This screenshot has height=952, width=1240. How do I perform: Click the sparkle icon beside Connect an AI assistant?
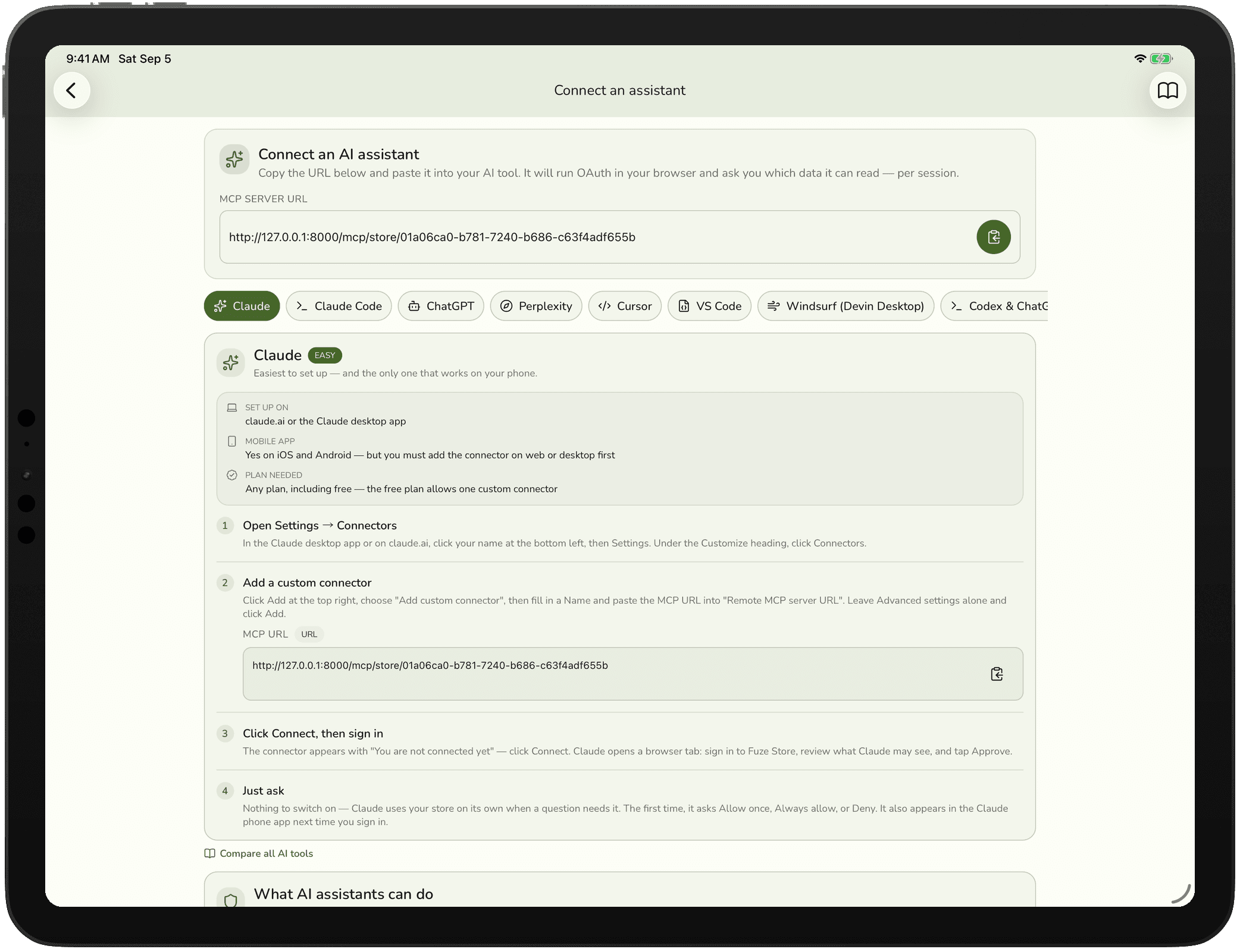(234, 159)
